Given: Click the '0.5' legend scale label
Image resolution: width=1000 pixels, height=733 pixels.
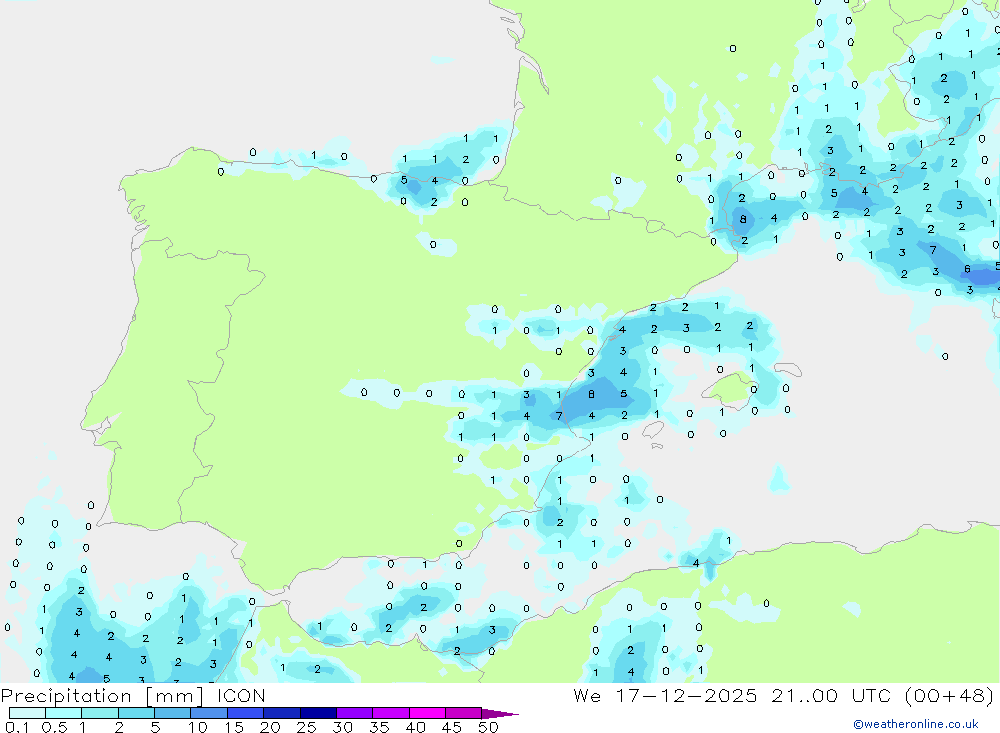Looking at the screenshot, I should (54, 727).
